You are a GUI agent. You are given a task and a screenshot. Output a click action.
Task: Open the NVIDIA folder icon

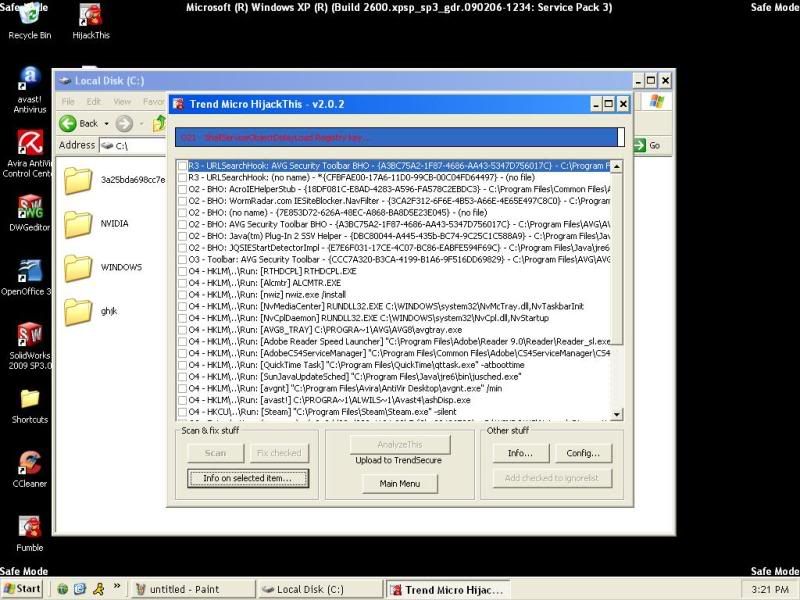click(79, 224)
